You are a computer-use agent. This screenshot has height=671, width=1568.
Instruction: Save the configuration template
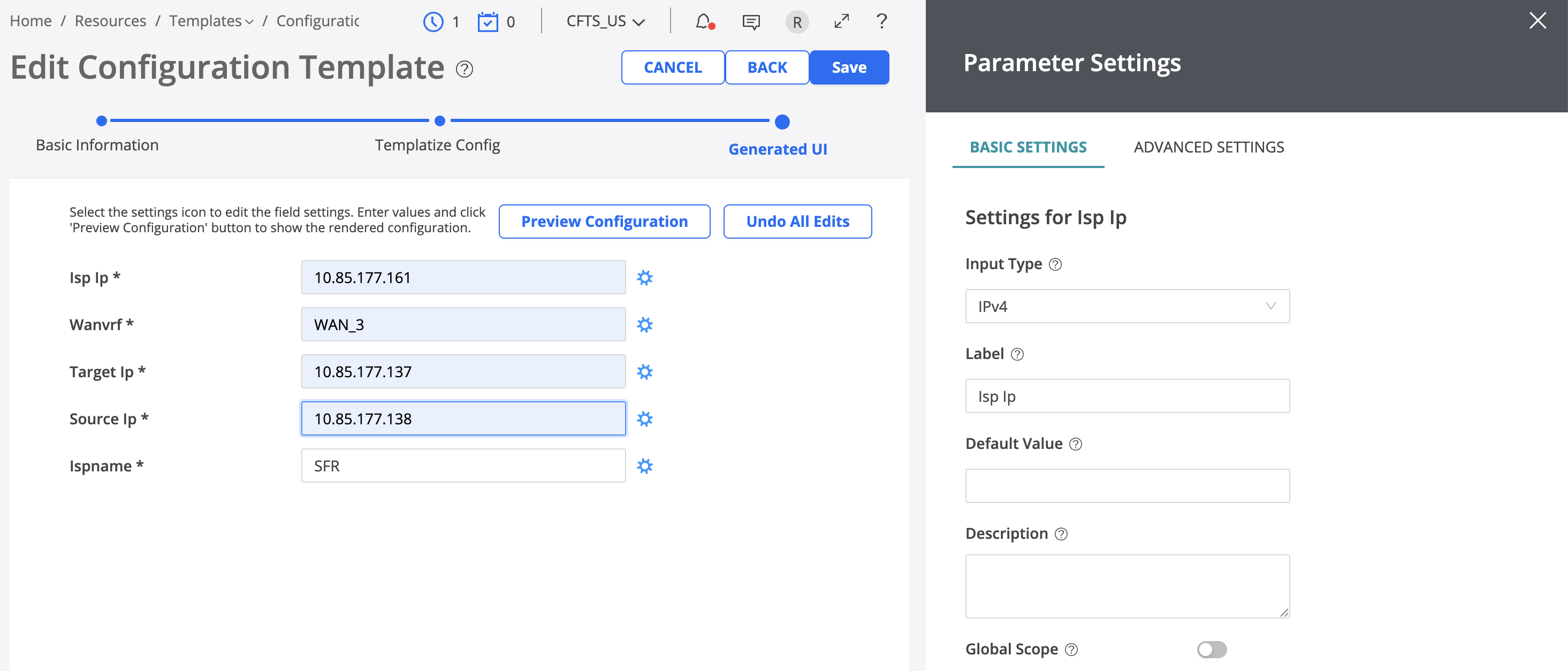tap(849, 67)
